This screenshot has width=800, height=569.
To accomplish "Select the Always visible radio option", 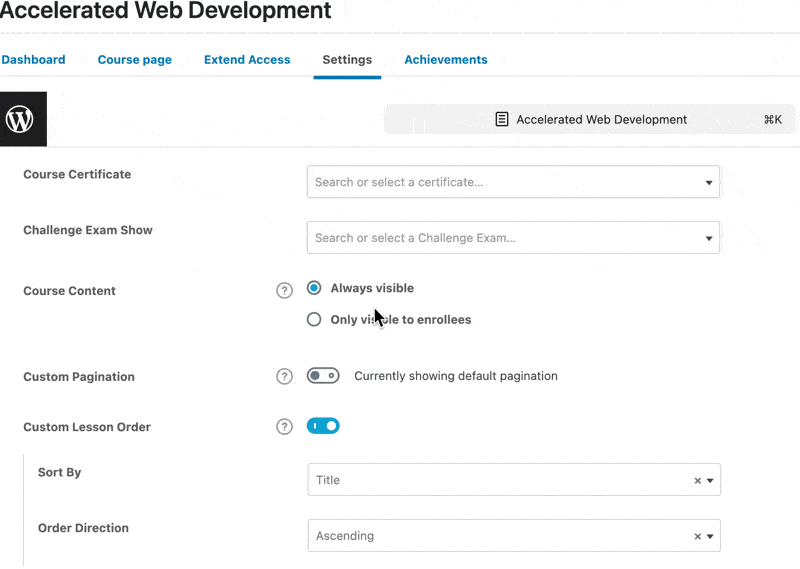I will [x=314, y=288].
